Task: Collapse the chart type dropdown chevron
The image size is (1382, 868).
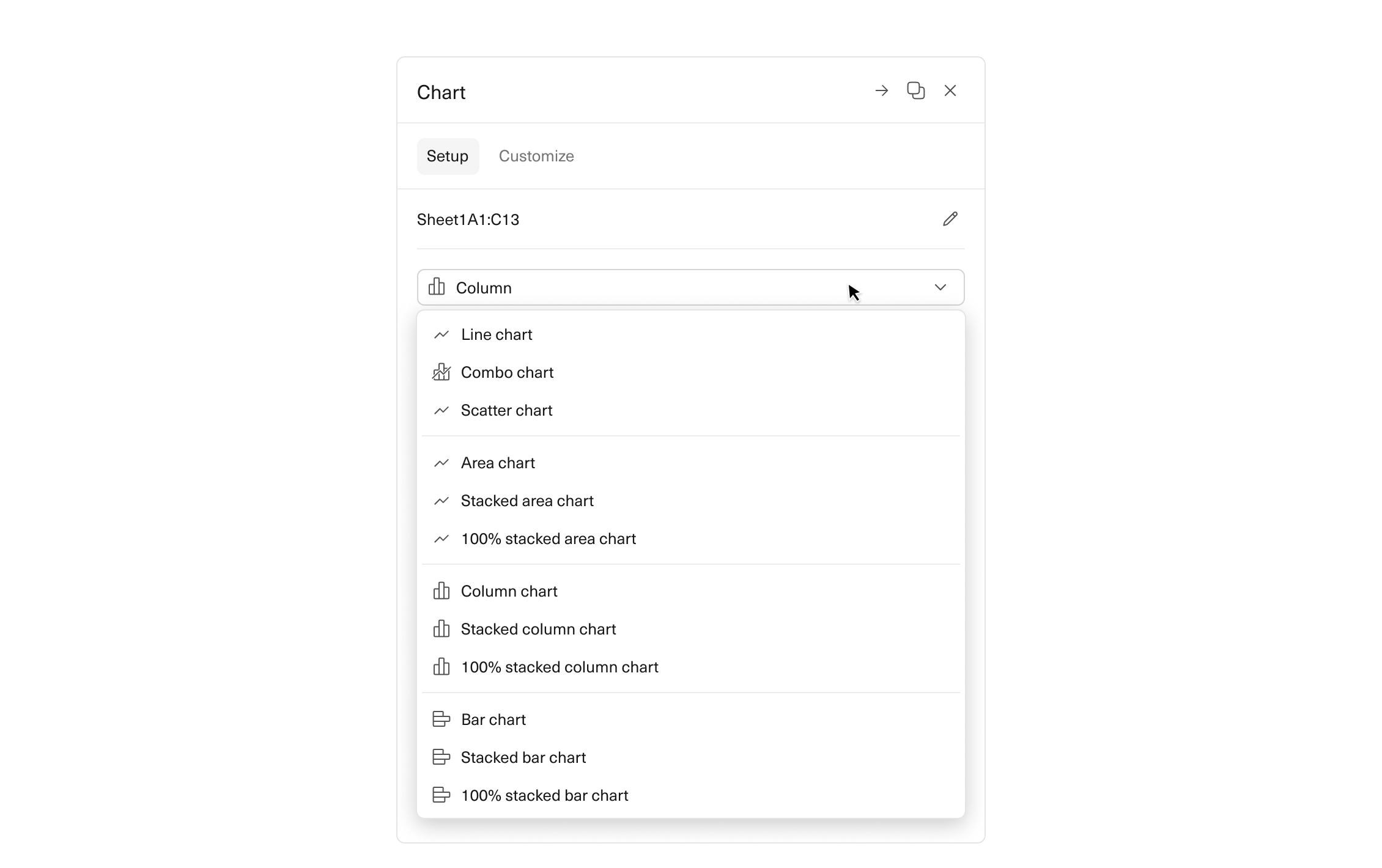Action: [x=940, y=287]
